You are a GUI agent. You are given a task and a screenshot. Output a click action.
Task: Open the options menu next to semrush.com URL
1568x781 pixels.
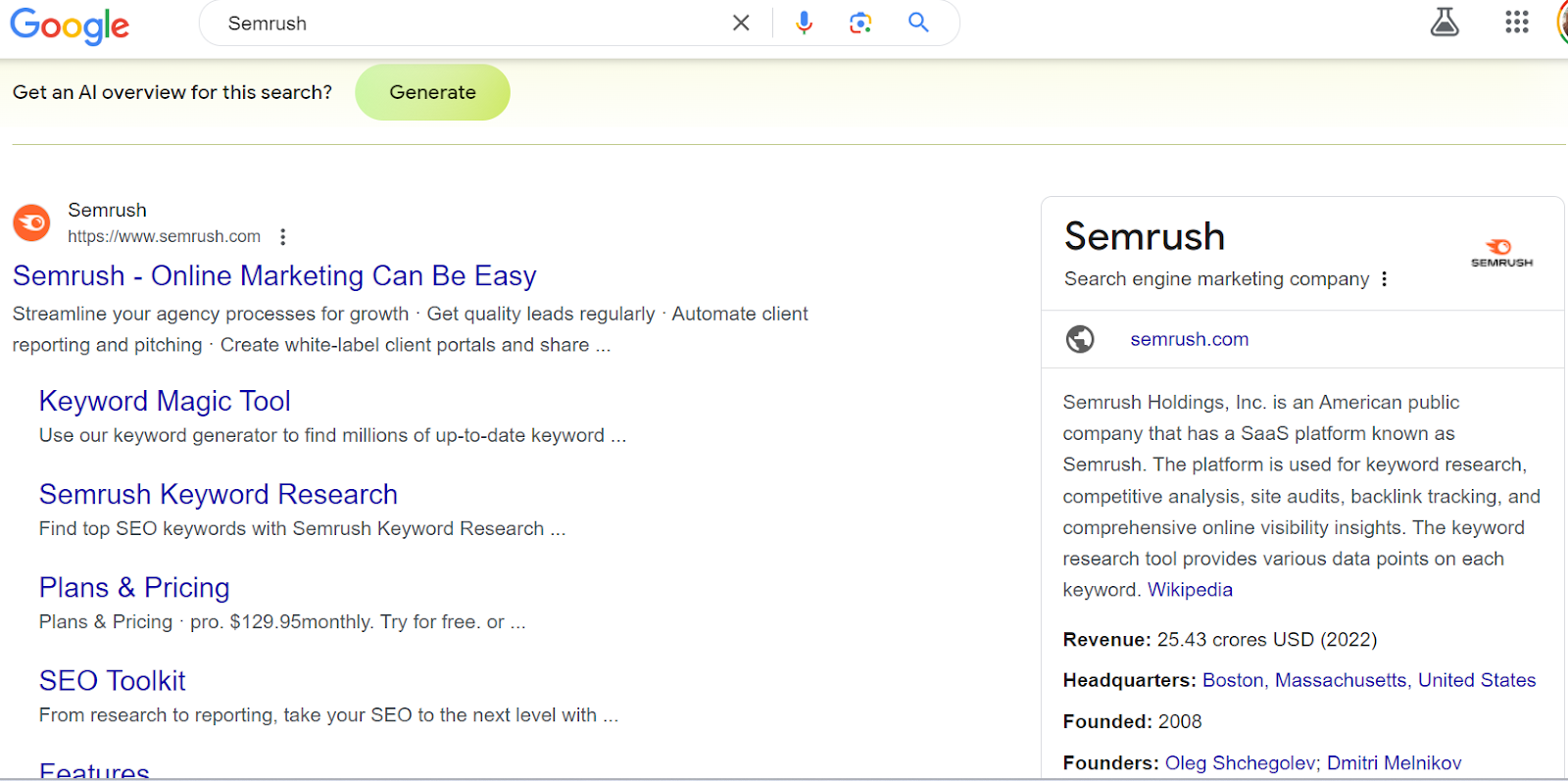click(282, 236)
